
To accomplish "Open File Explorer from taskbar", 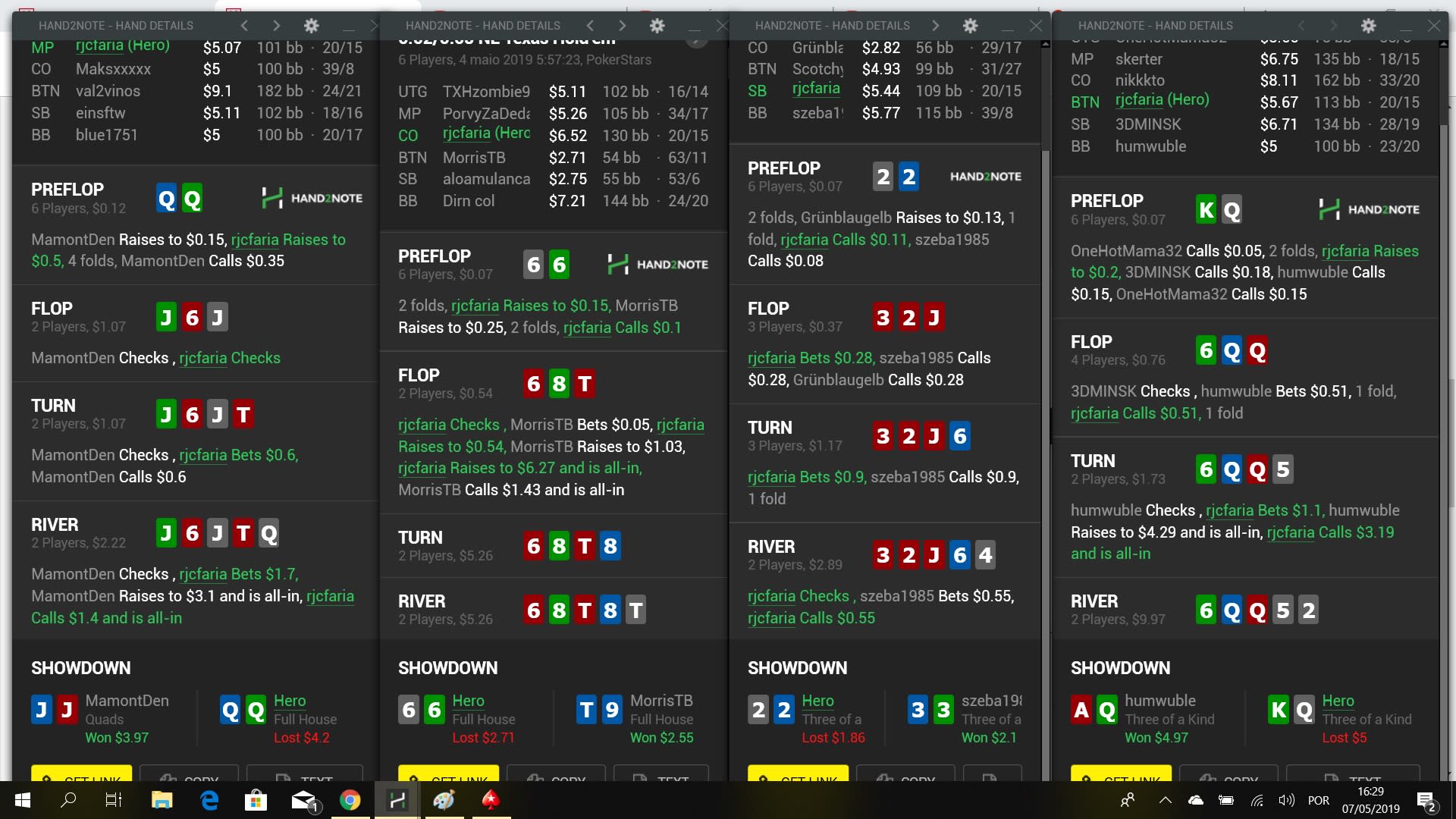I will pos(162,800).
